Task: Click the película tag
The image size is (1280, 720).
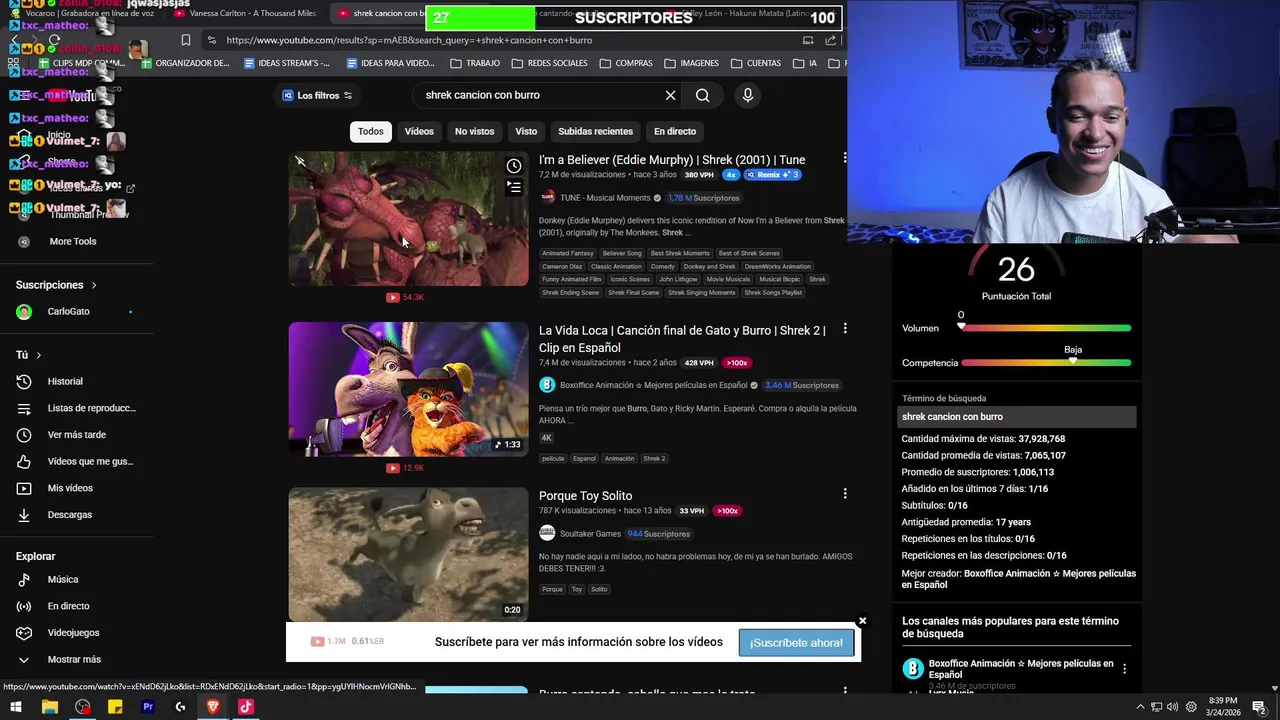Action: point(553,458)
